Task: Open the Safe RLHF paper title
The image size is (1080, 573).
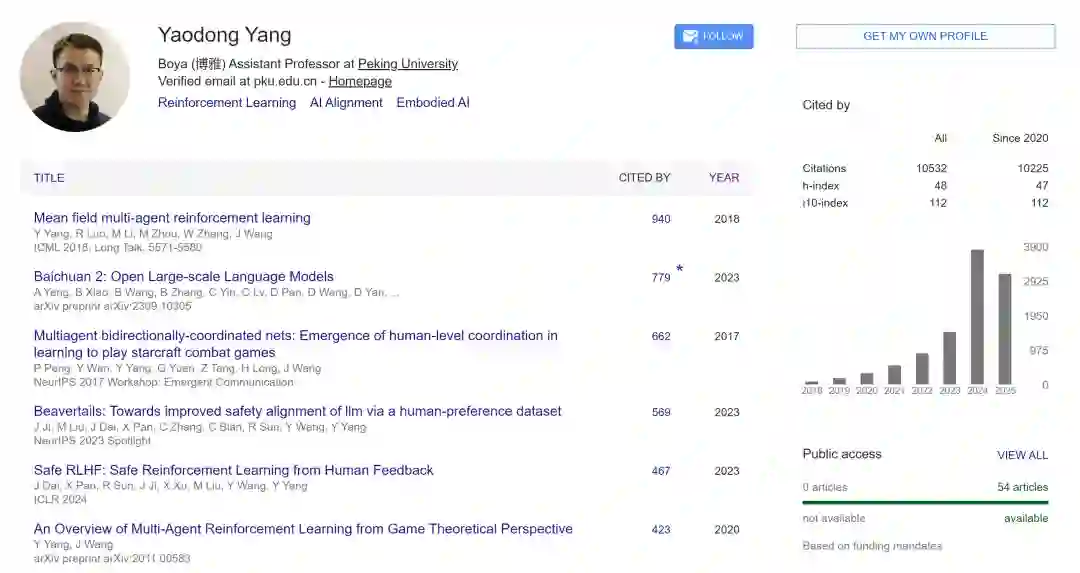Action: [x=233, y=470]
